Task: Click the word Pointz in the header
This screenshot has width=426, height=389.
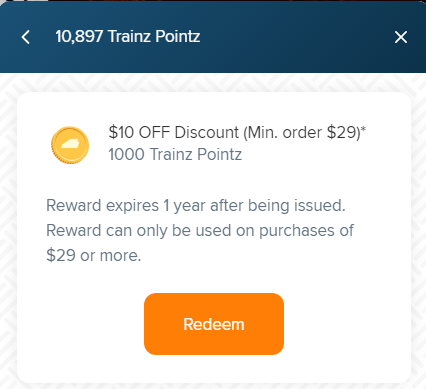Action: (178, 36)
